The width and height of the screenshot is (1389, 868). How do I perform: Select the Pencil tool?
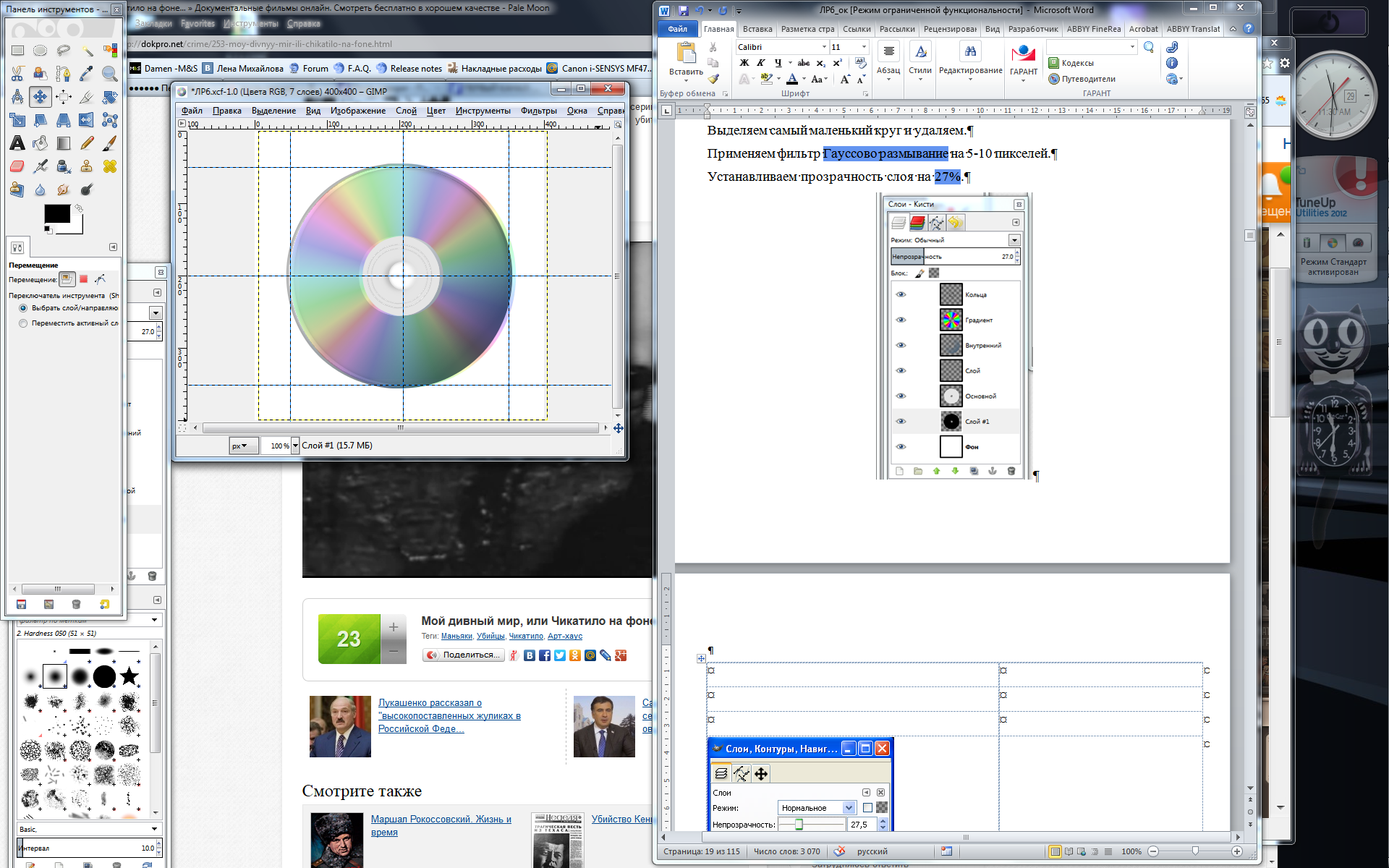point(87,143)
